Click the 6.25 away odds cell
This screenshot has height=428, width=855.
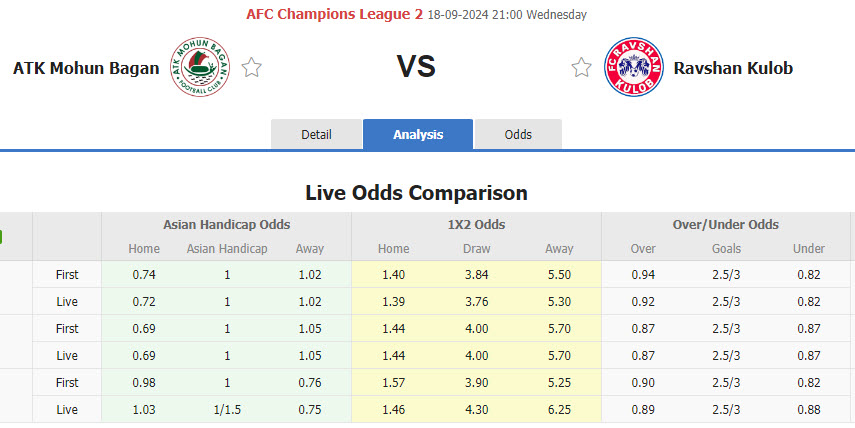(x=559, y=408)
